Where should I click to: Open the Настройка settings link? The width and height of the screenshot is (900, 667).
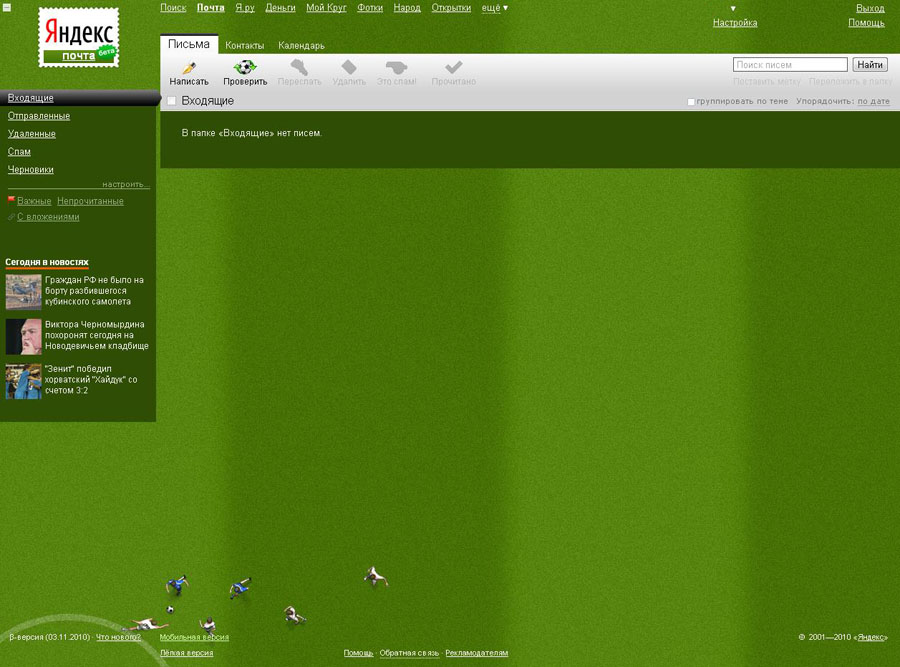(x=735, y=23)
